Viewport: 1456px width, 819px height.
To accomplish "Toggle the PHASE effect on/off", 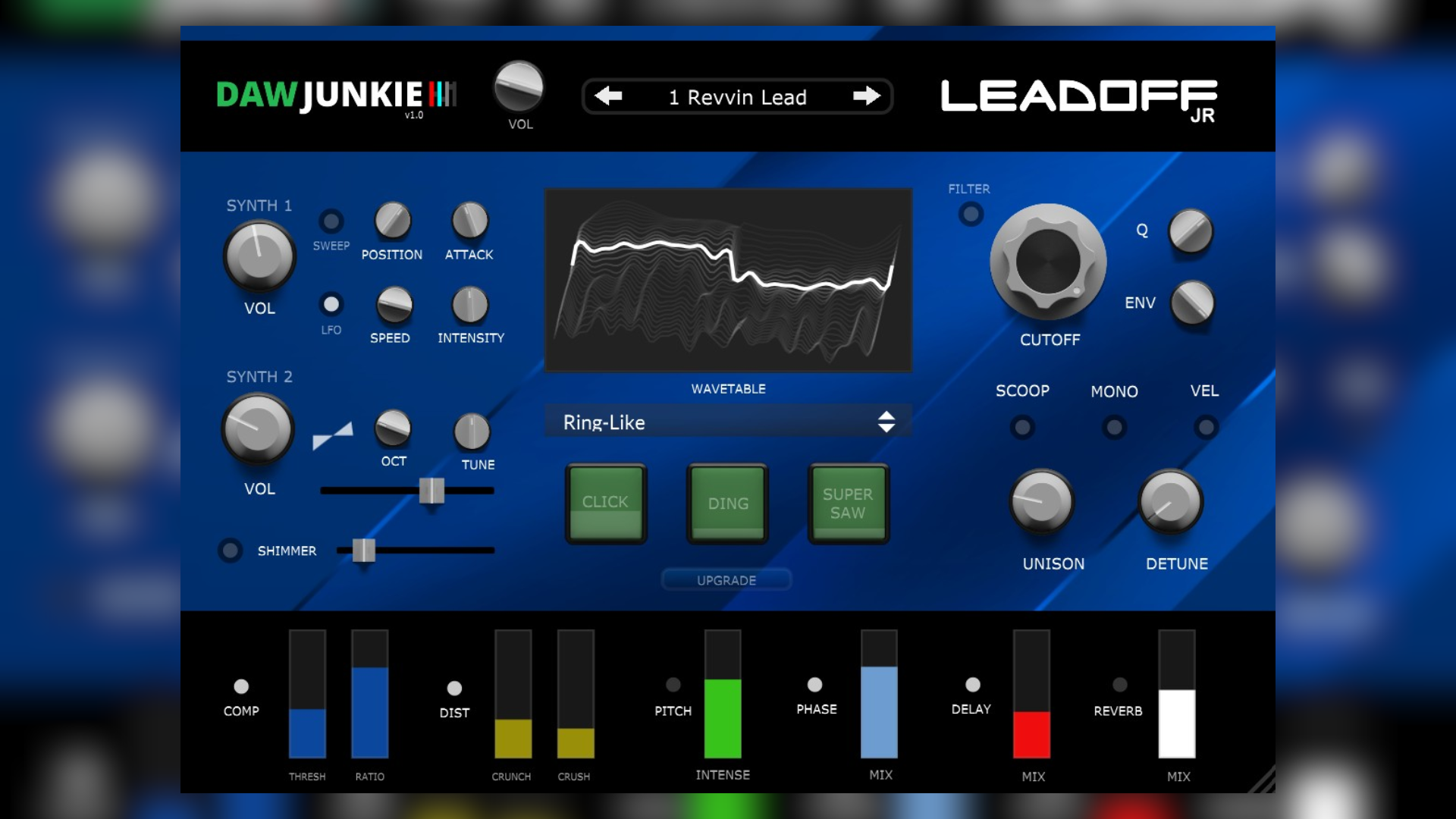I will [x=814, y=685].
